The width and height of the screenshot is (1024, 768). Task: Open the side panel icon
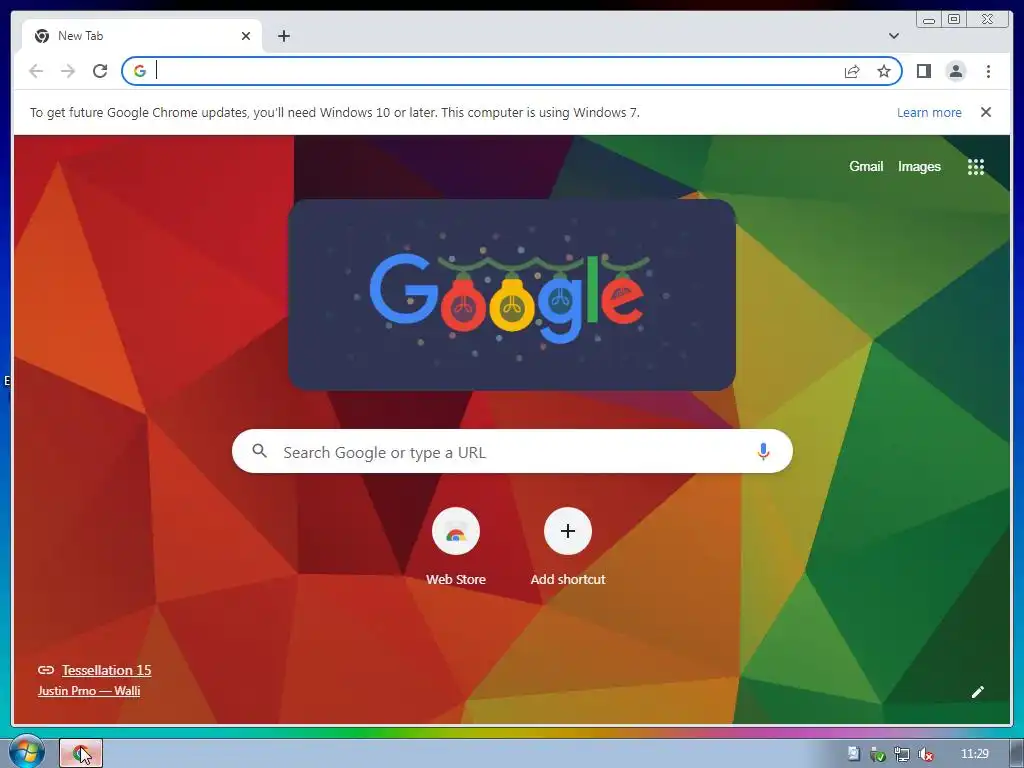(923, 71)
